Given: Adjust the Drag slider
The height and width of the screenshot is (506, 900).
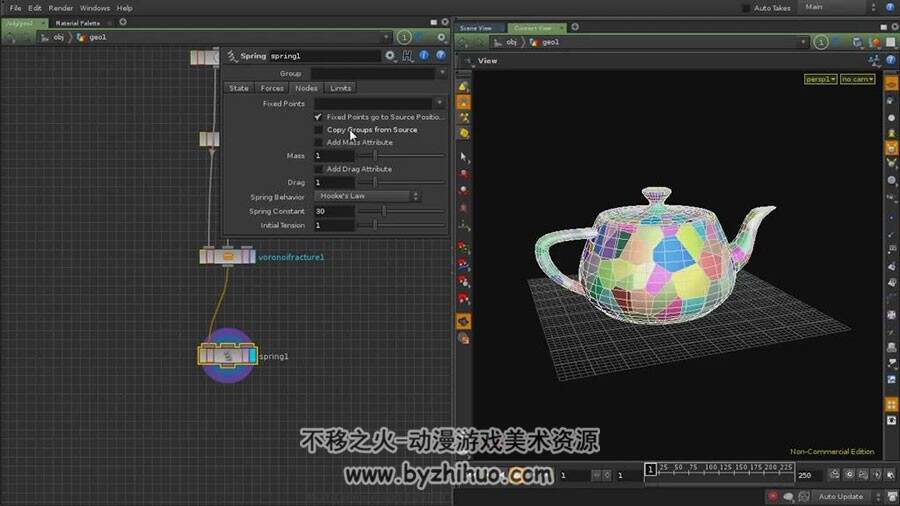Looking at the screenshot, I should point(401,182).
